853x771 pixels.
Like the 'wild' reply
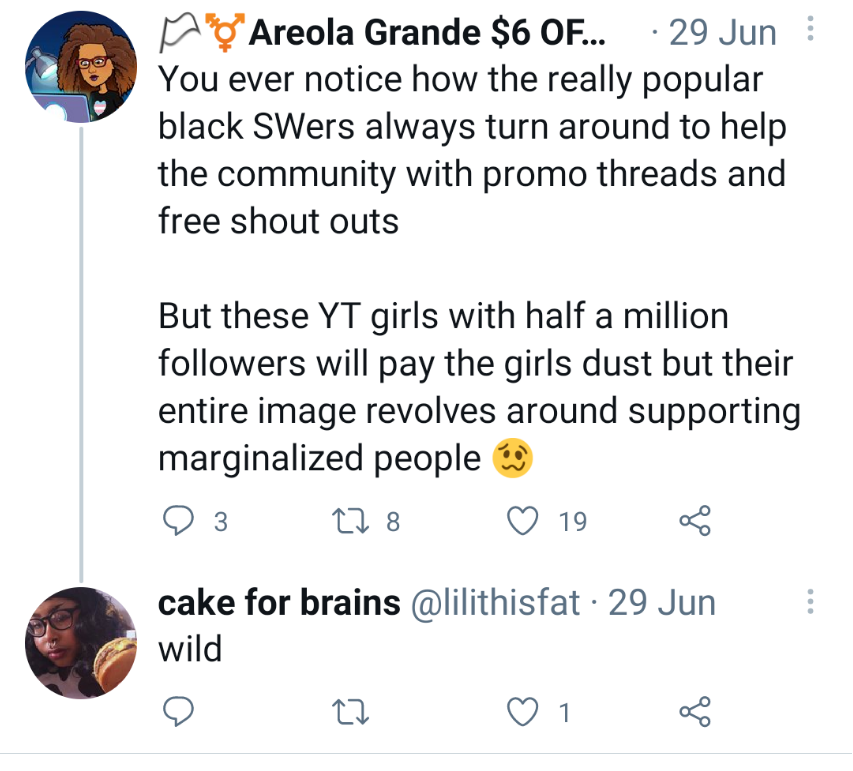pyautogui.click(x=524, y=712)
